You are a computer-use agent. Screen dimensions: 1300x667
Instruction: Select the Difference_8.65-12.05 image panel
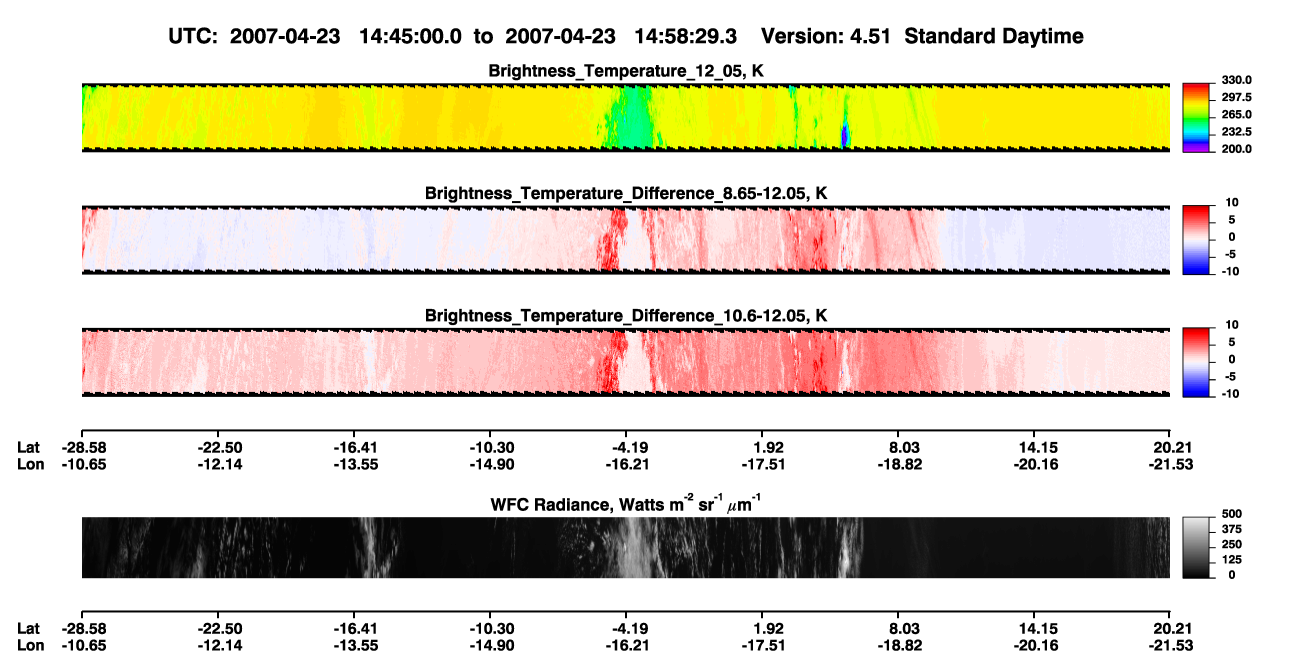click(625, 239)
